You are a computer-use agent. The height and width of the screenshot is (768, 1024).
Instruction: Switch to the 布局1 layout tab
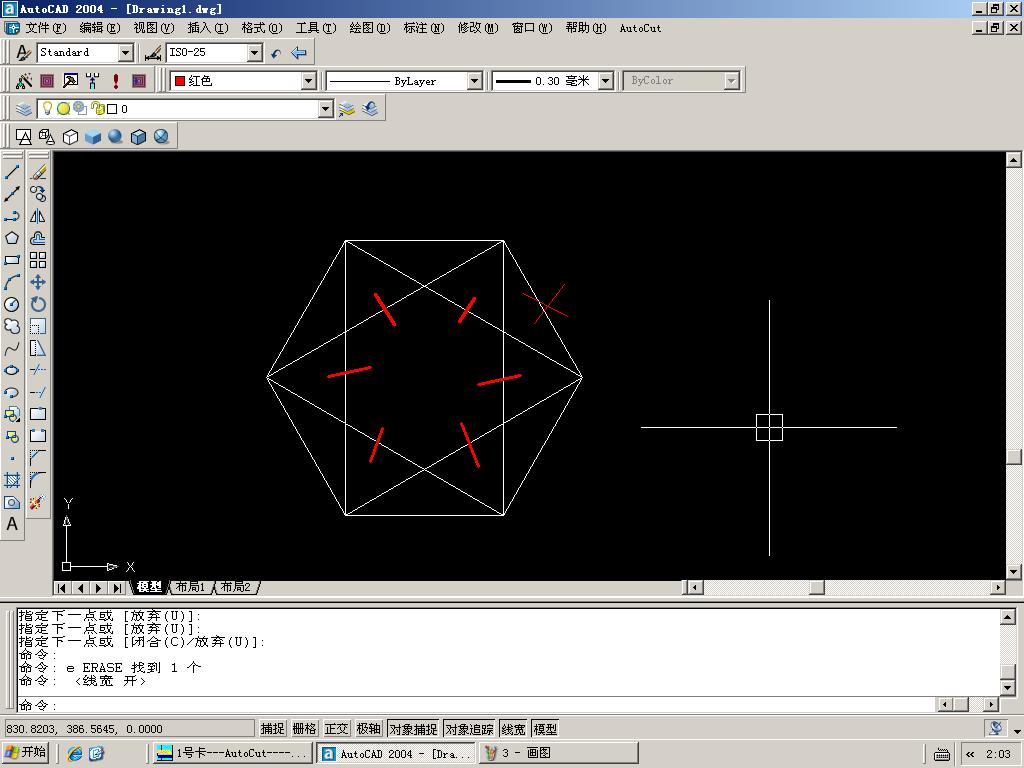pos(189,587)
